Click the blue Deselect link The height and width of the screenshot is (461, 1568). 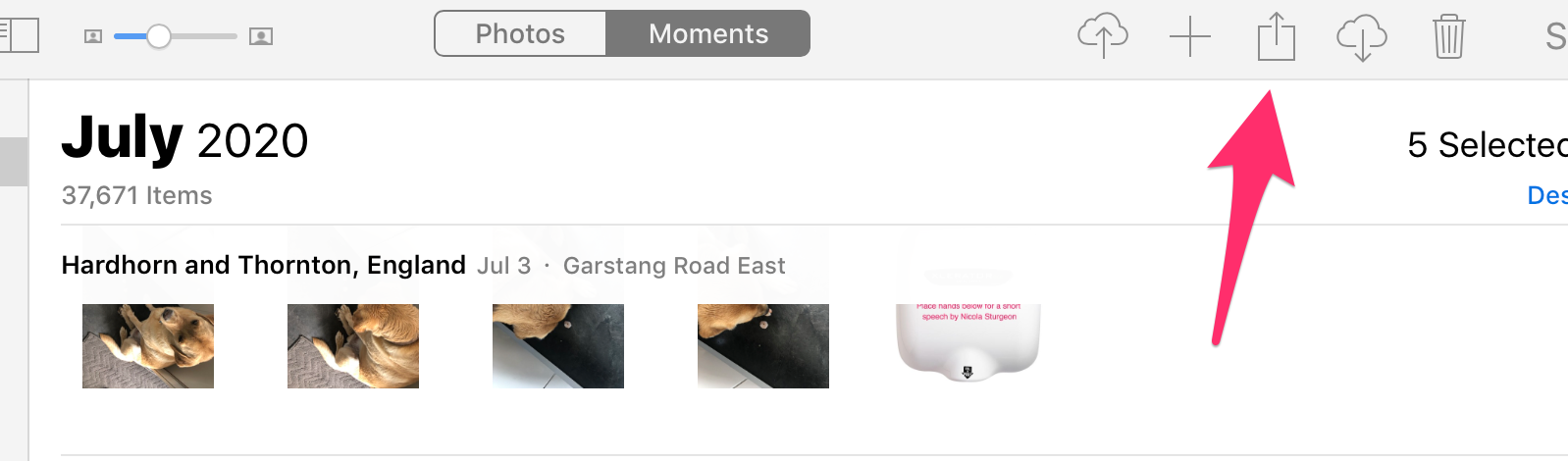(1547, 195)
